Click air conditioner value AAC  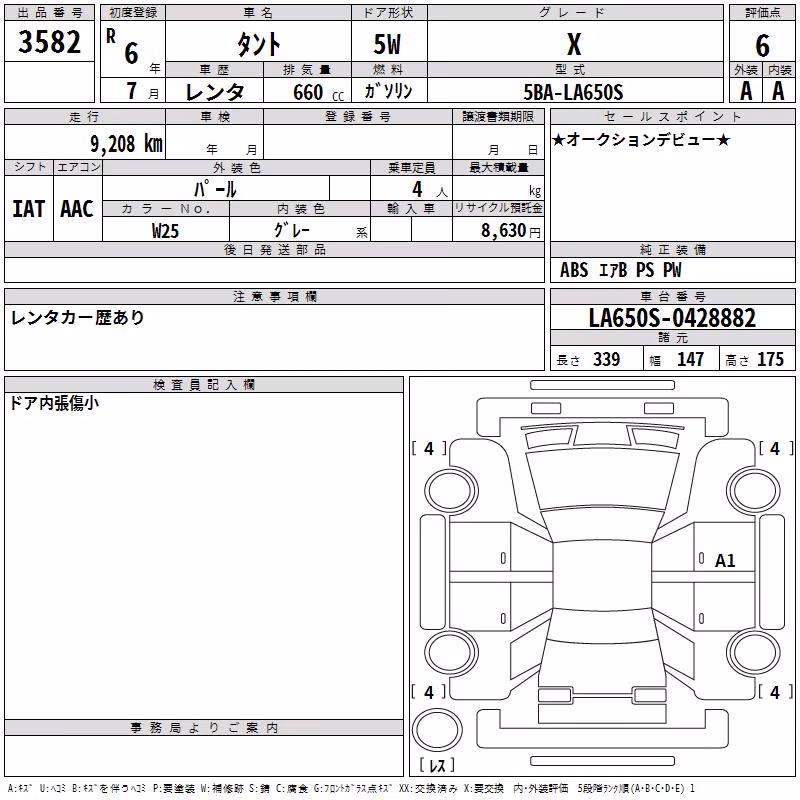click(77, 209)
